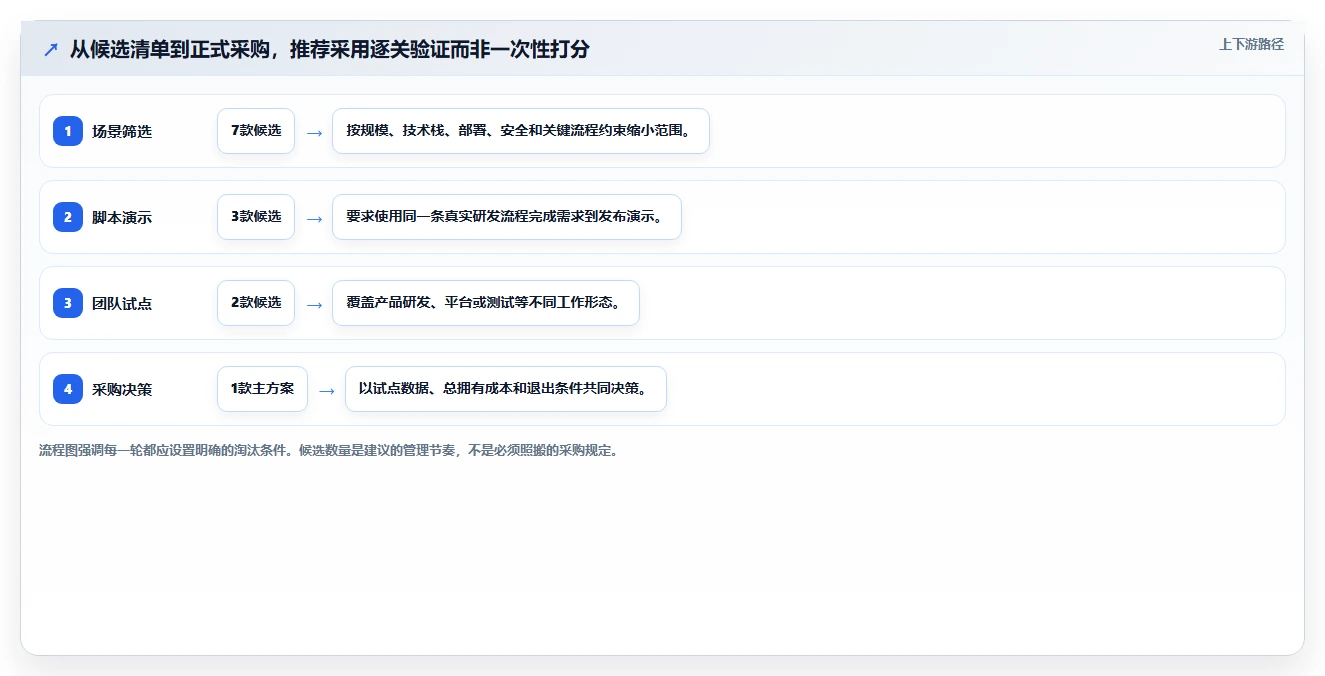The width and height of the screenshot is (1325, 676).
Task: Click the 3款候选 chip
Action: [256, 217]
